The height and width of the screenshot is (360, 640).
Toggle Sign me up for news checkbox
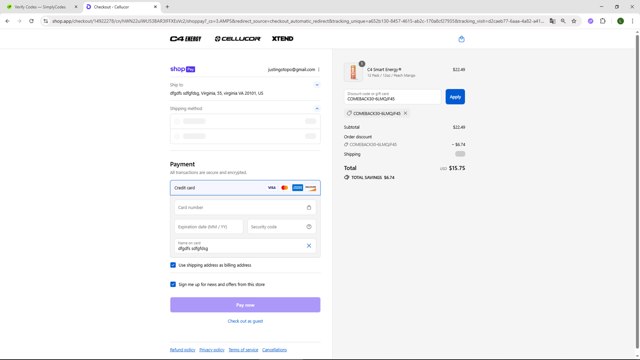click(x=173, y=284)
